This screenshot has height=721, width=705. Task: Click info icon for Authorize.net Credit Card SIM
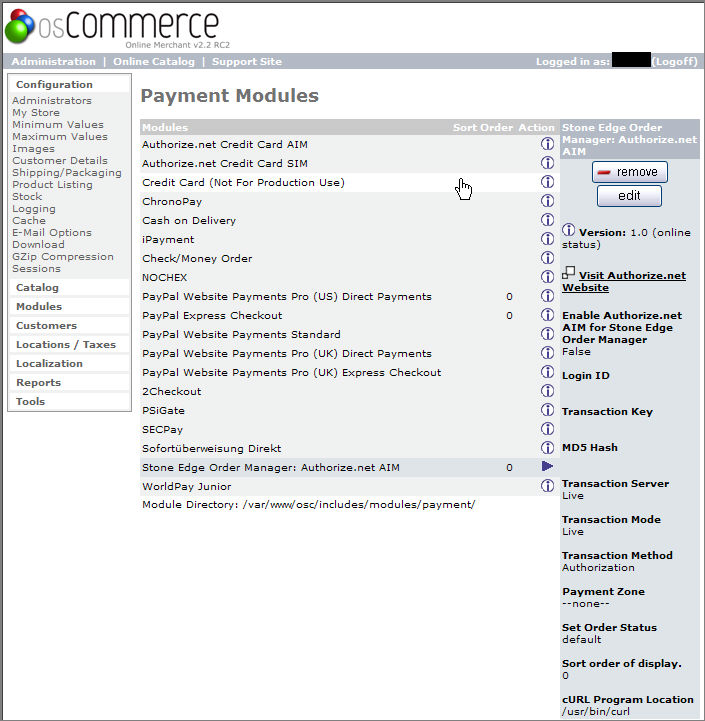[x=547, y=163]
